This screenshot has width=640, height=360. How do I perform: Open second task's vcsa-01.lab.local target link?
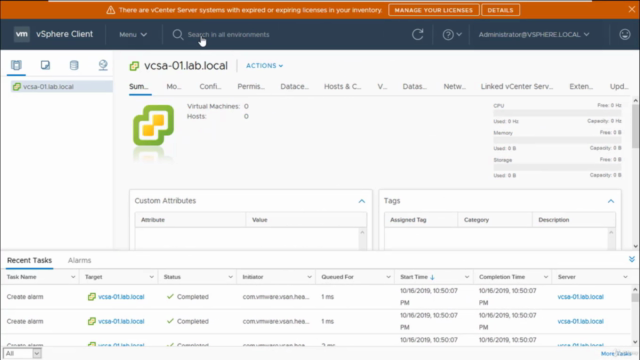click(x=121, y=321)
